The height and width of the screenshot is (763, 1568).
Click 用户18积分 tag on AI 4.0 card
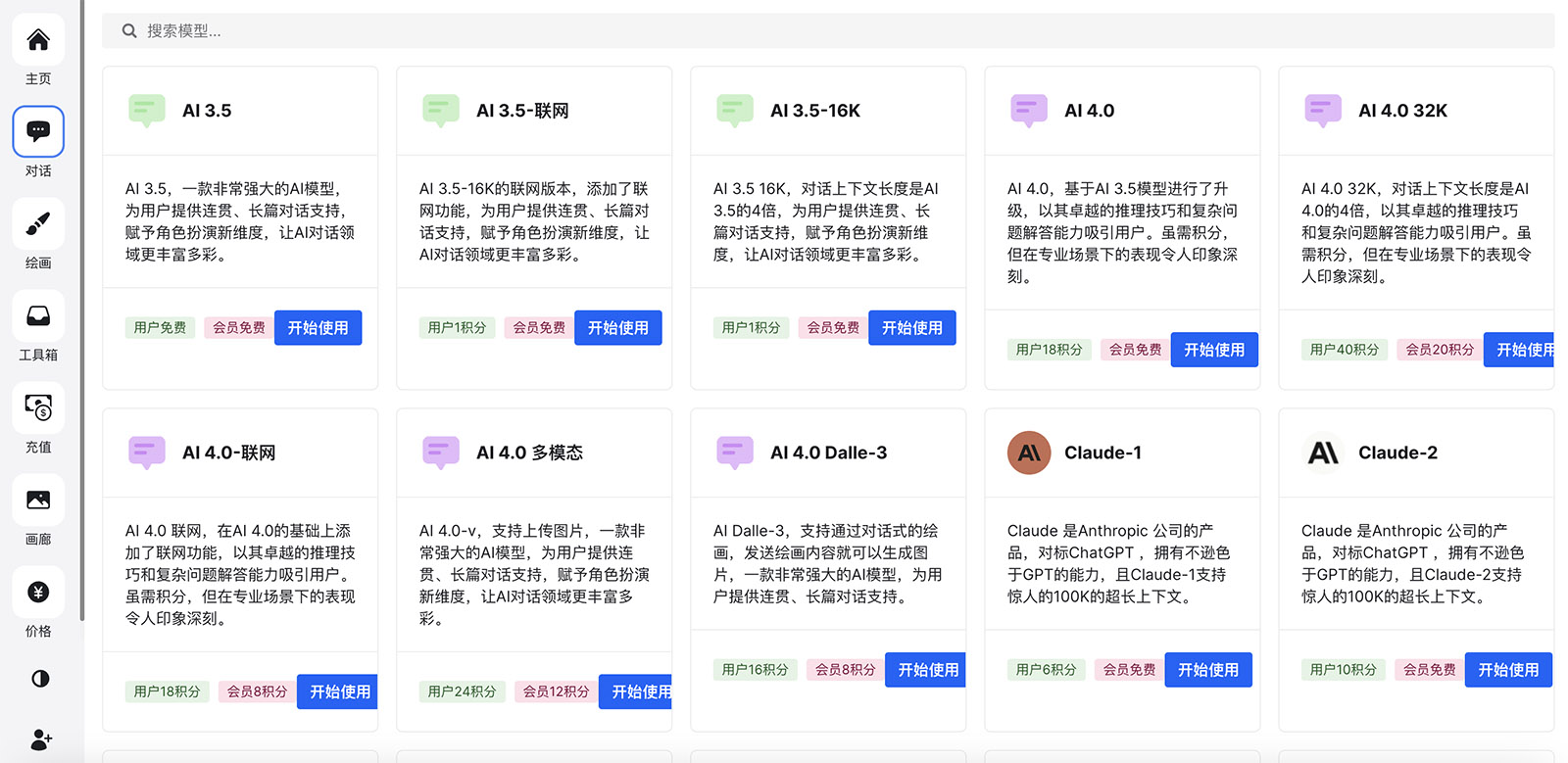pyautogui.click(x=1050, y=350)
